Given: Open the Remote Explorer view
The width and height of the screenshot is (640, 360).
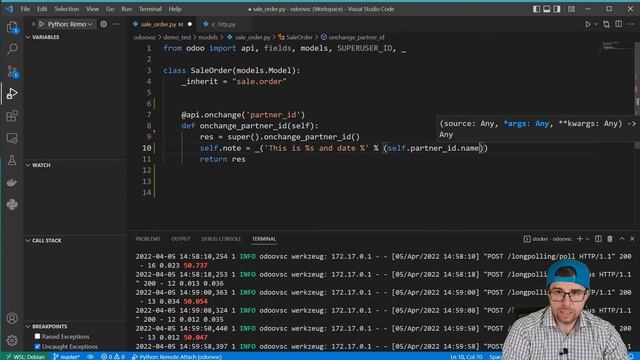Looking at the screenshot, I should (12, 138).
